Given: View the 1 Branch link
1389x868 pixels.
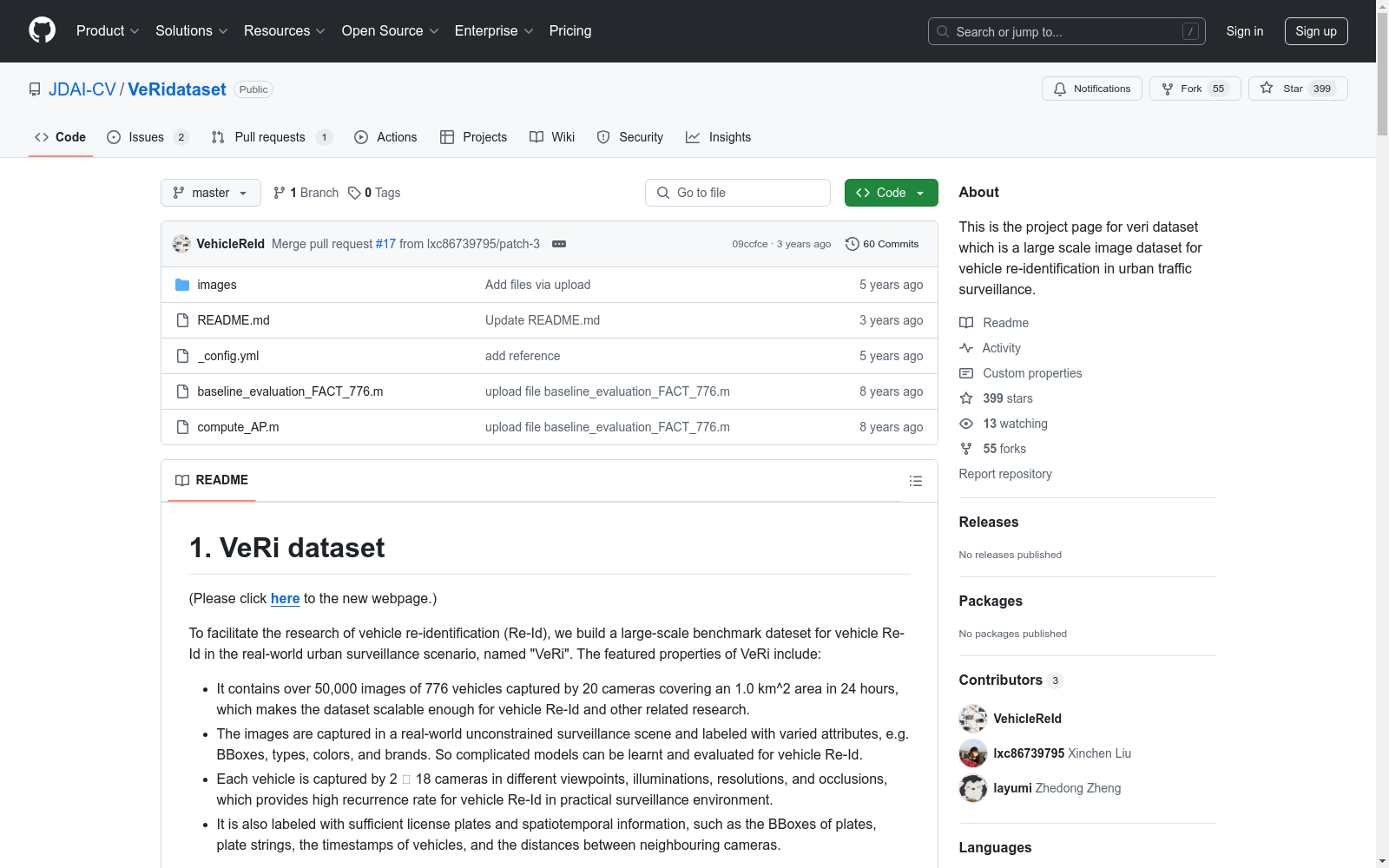Looking at the screenshot, I should (x=306, y=193).
